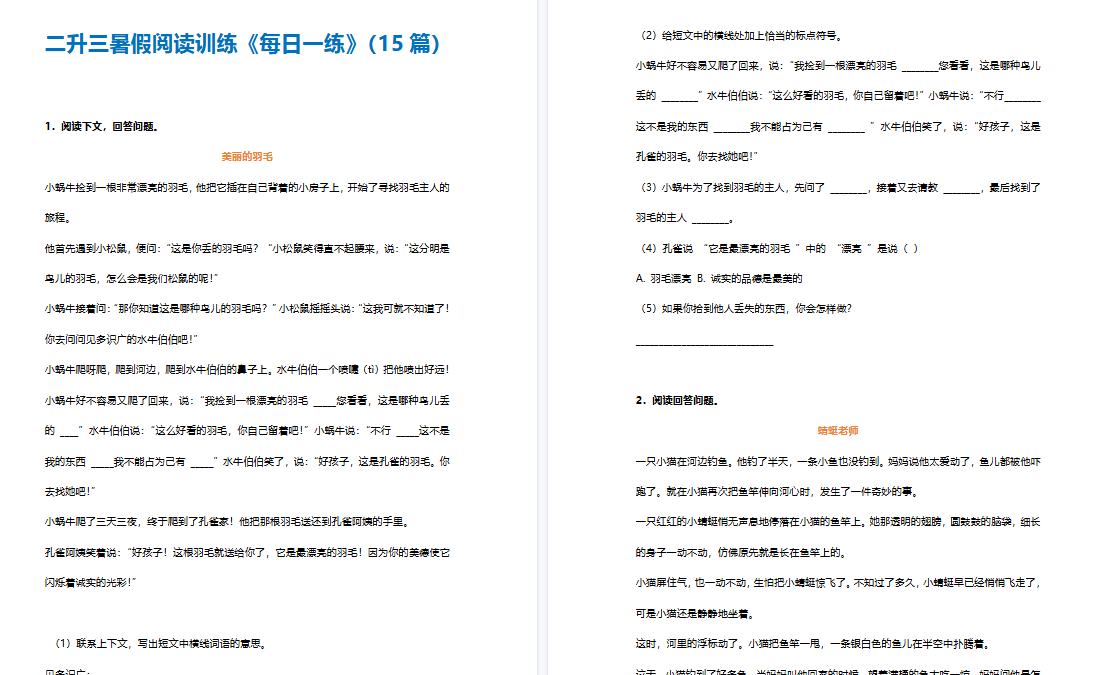
Task: Click the line starting '小猫屏住气，也一动不动'
Action: tap(838, 583)
